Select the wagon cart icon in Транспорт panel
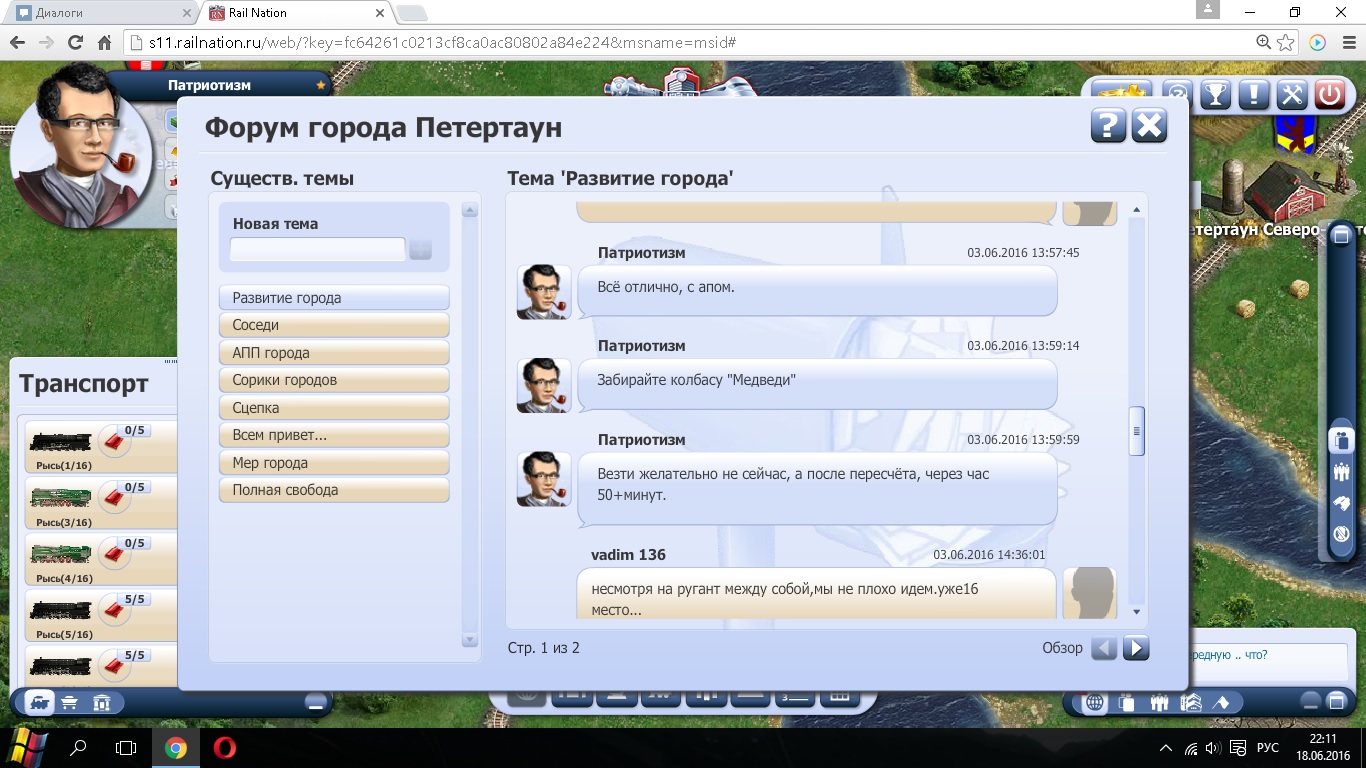This screenshot has width=1366, height=768. pos(70,702)
